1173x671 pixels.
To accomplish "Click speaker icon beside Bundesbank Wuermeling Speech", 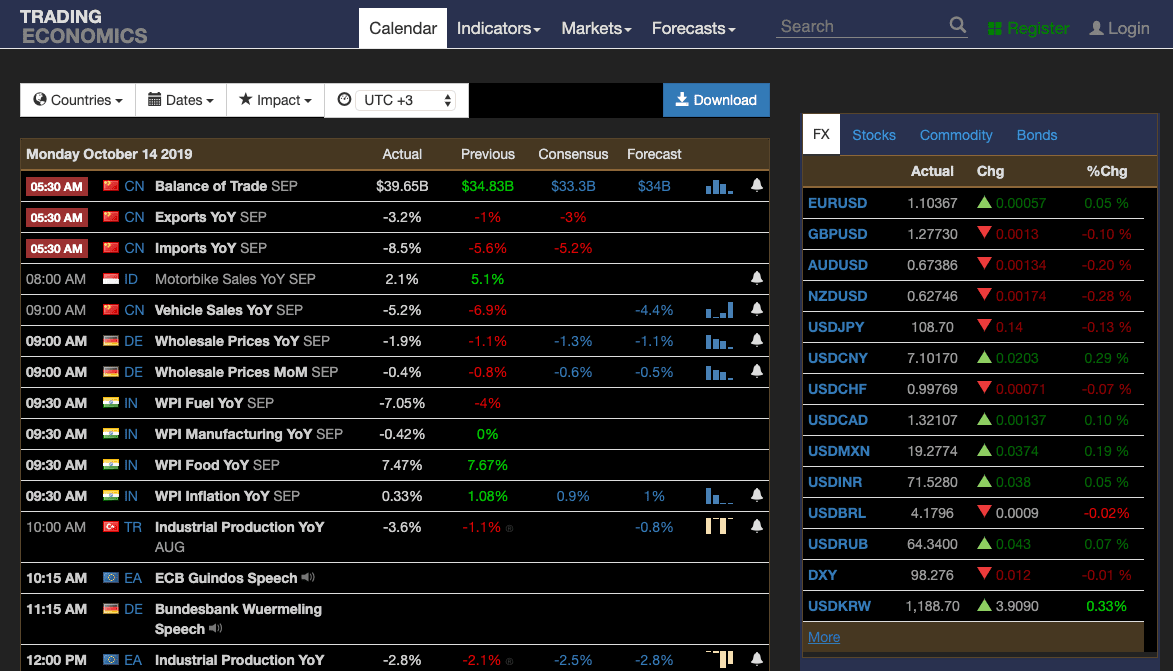I will [215, 628].
